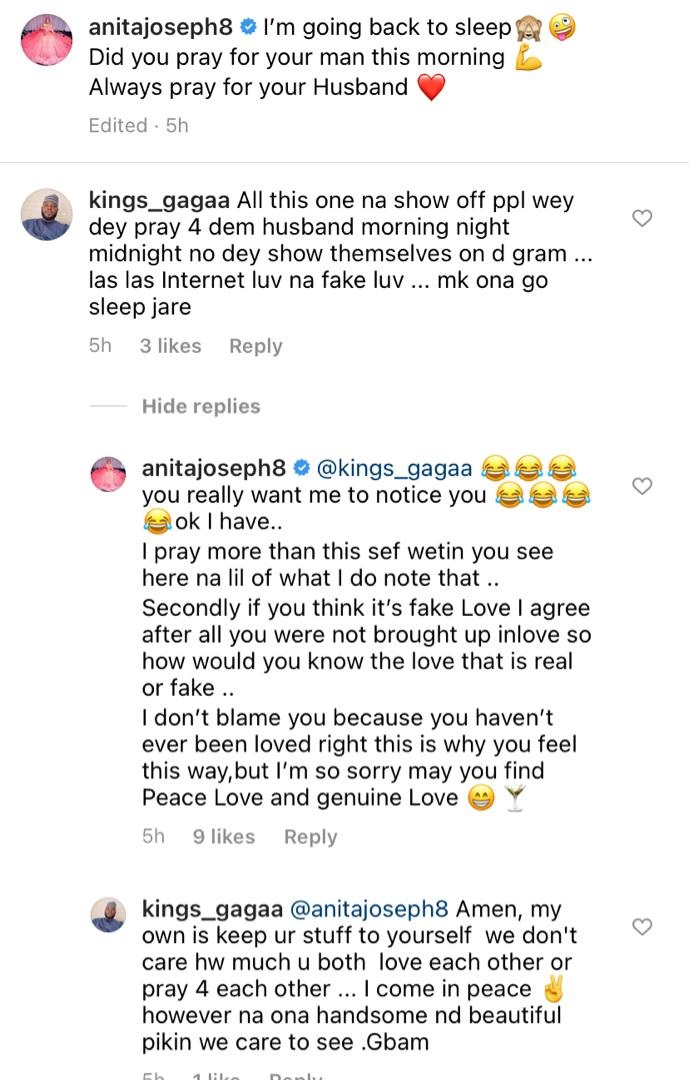The width and height of the screenshot is (689, 1080).
Task: Open anitajoseph8 username in the reply thread
Action: [x=214, y=467]
